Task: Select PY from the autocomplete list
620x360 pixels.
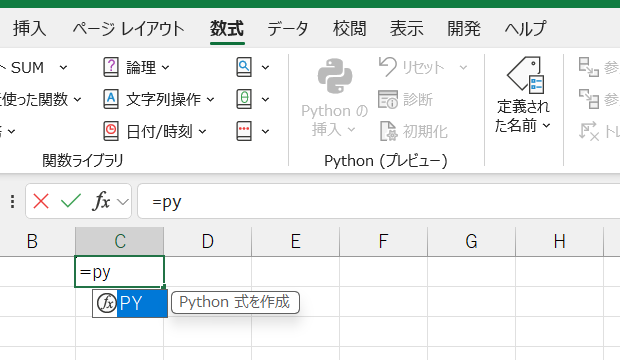Action: pyautogui.click(x=130, y=303)
